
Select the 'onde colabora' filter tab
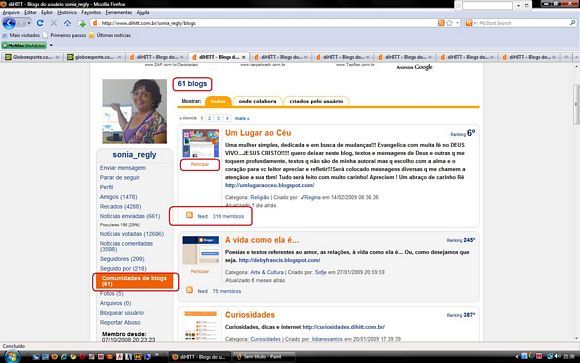257,101
